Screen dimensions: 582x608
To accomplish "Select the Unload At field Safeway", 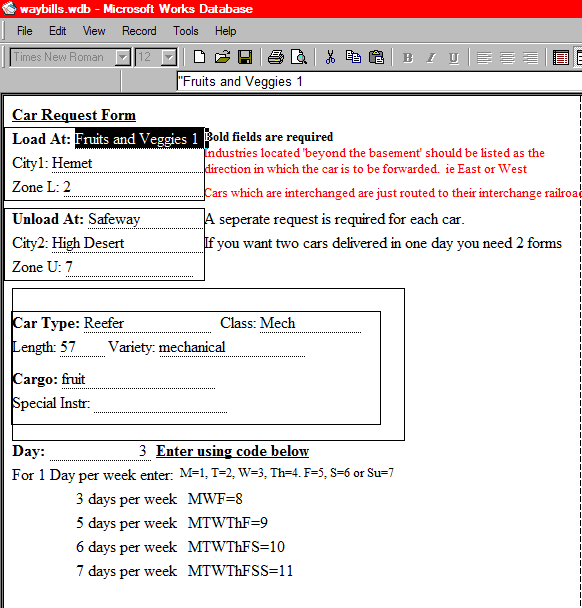I will point(145,219).
